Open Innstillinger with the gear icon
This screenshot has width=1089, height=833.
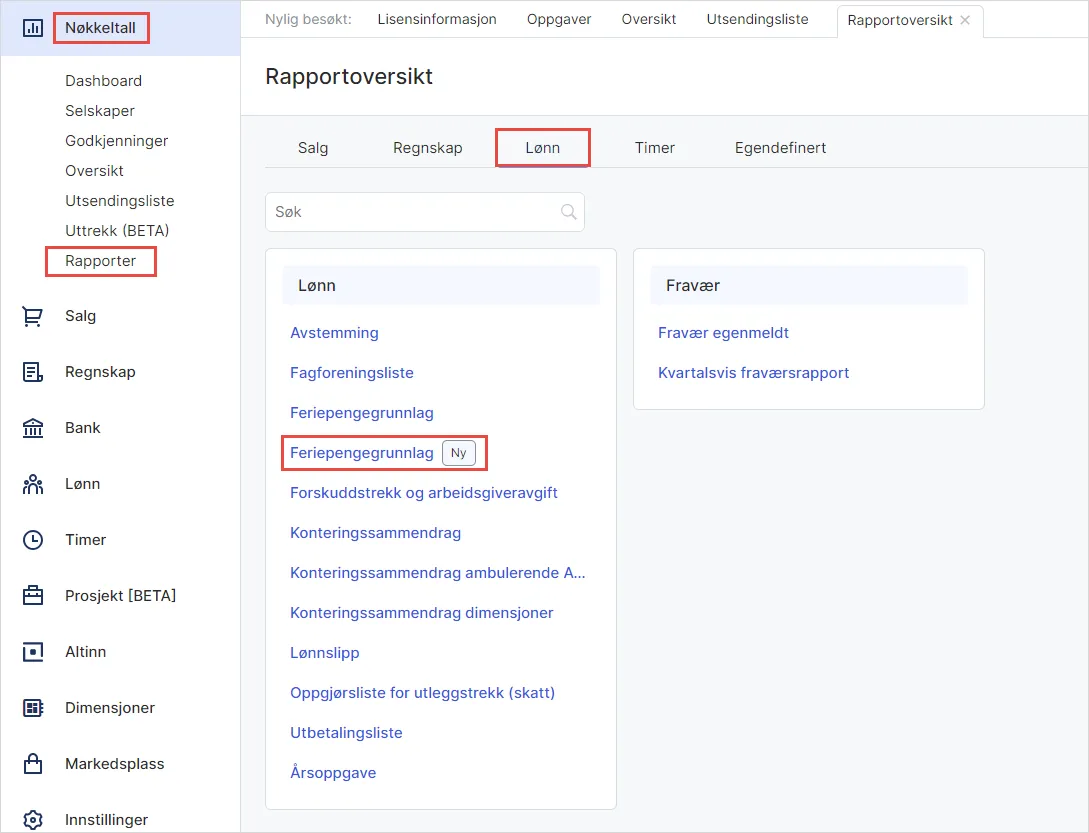tap(33, 818)
